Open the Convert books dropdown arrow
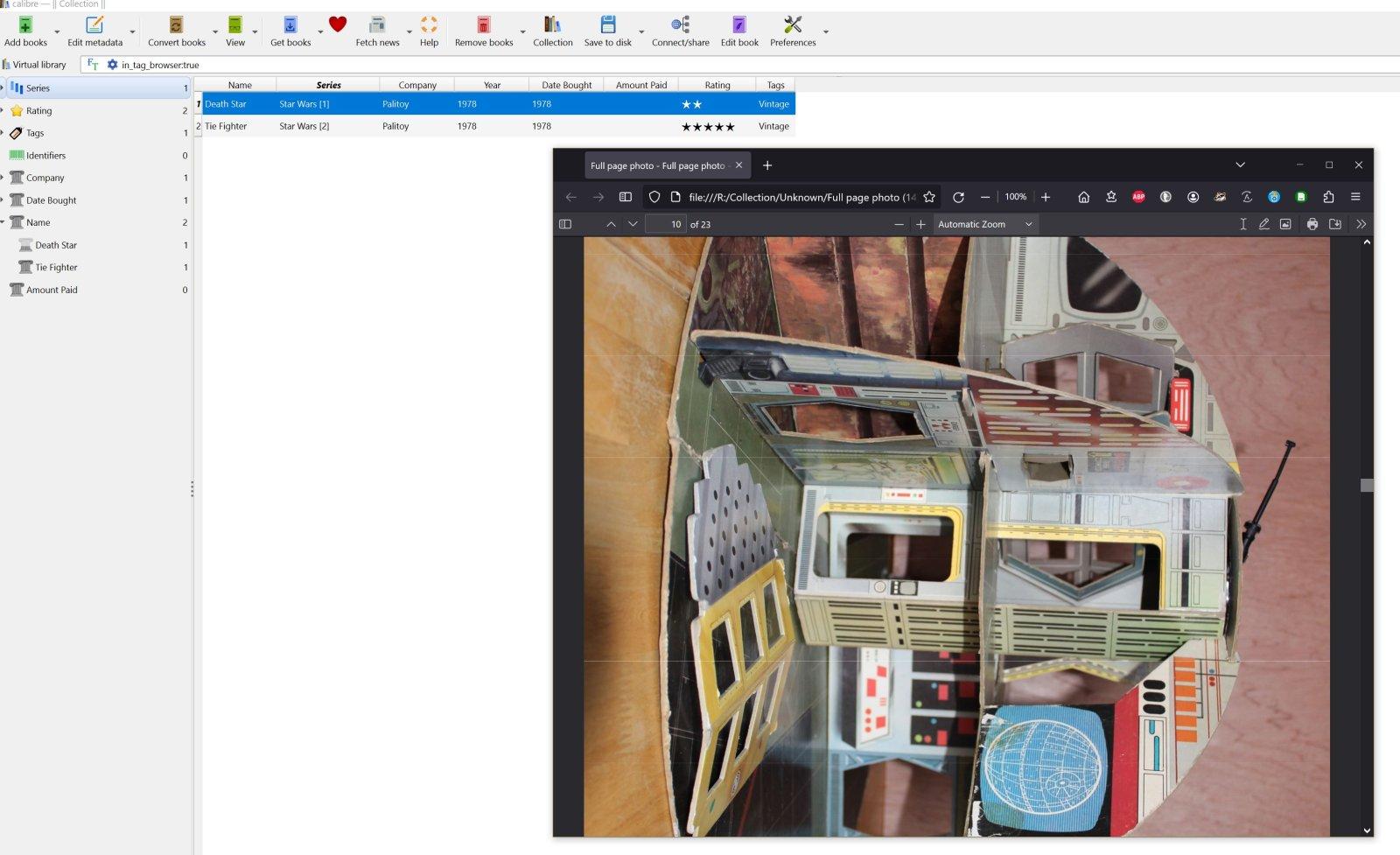Image resolution: width=1400 pixels, height=855 pixels. [x=215, y=32]
